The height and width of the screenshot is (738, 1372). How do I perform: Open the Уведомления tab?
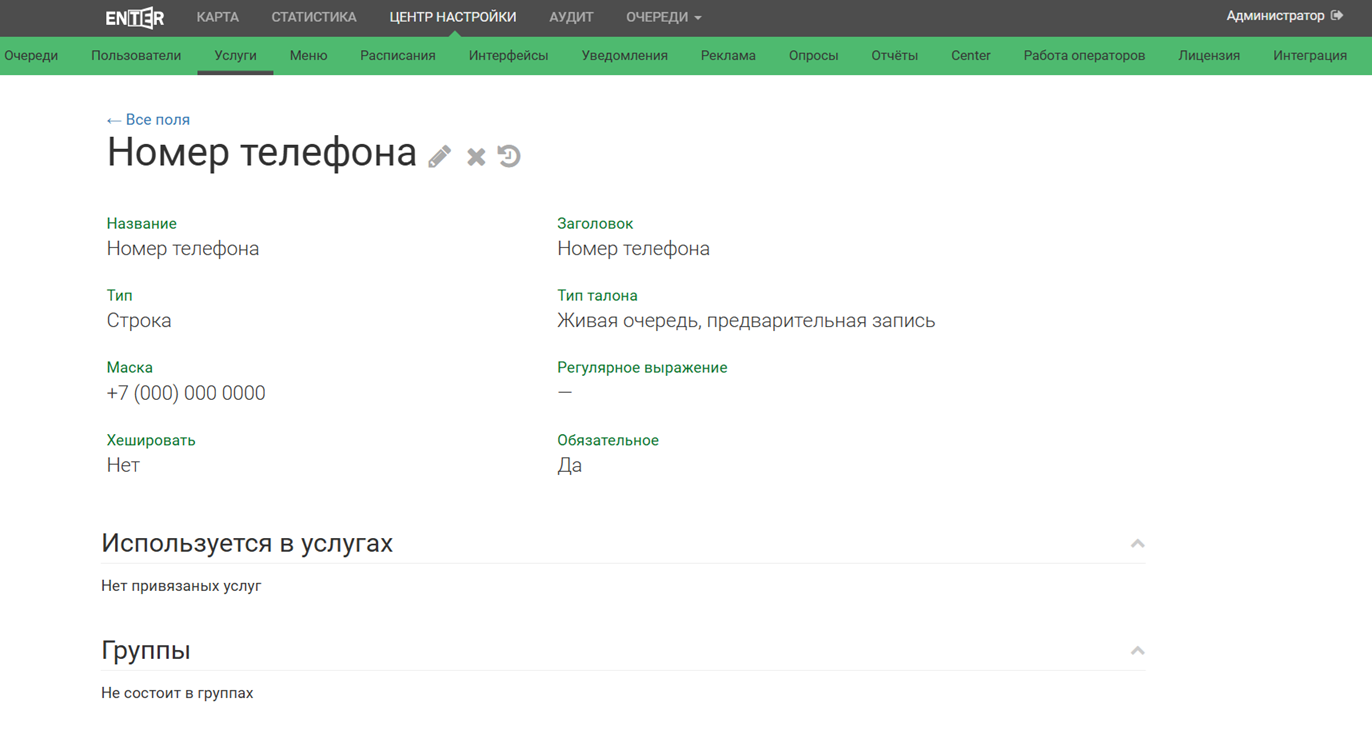pos(624,55)
